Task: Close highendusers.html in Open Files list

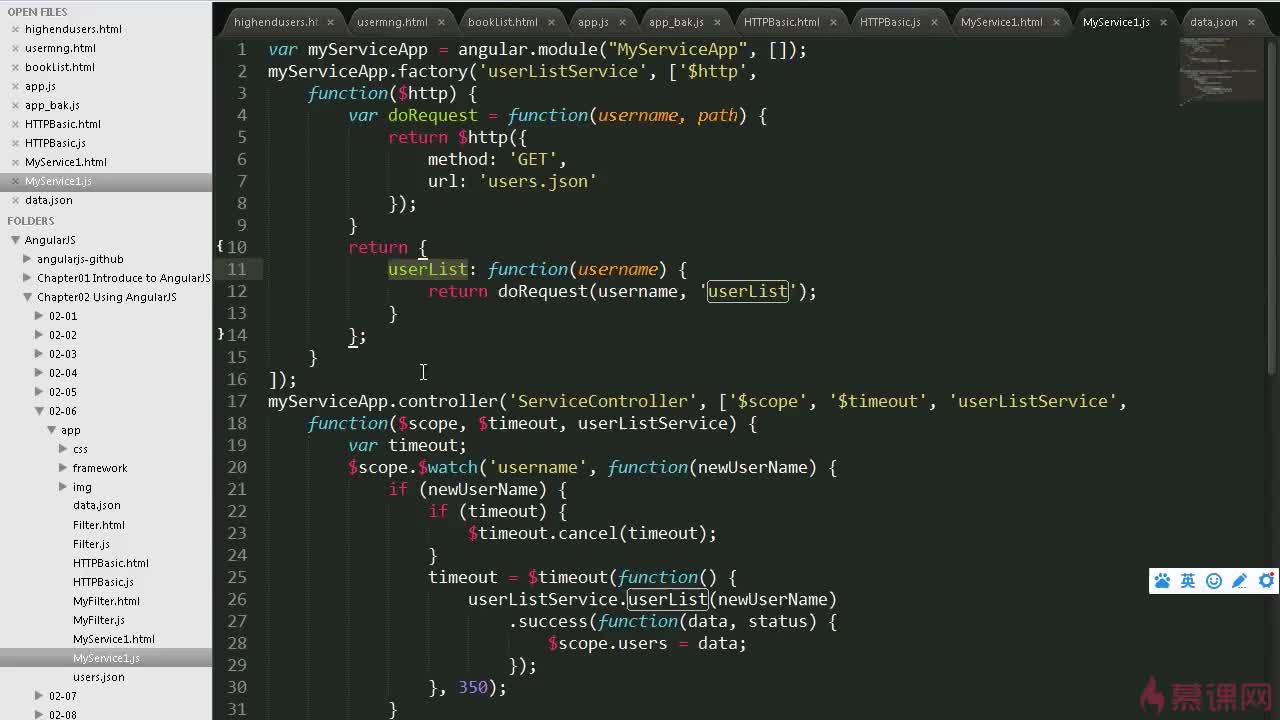Action: [x=15, y=29]
